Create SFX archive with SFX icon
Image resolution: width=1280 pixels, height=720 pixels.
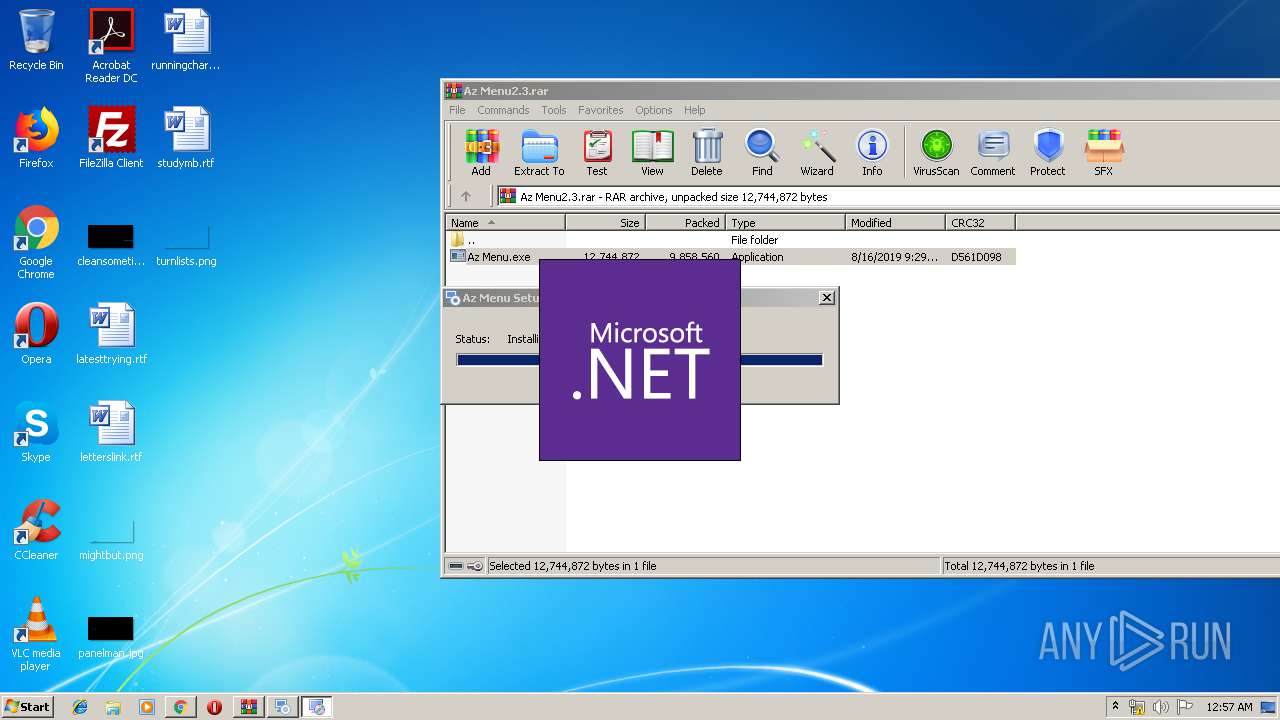(1103, 153)
